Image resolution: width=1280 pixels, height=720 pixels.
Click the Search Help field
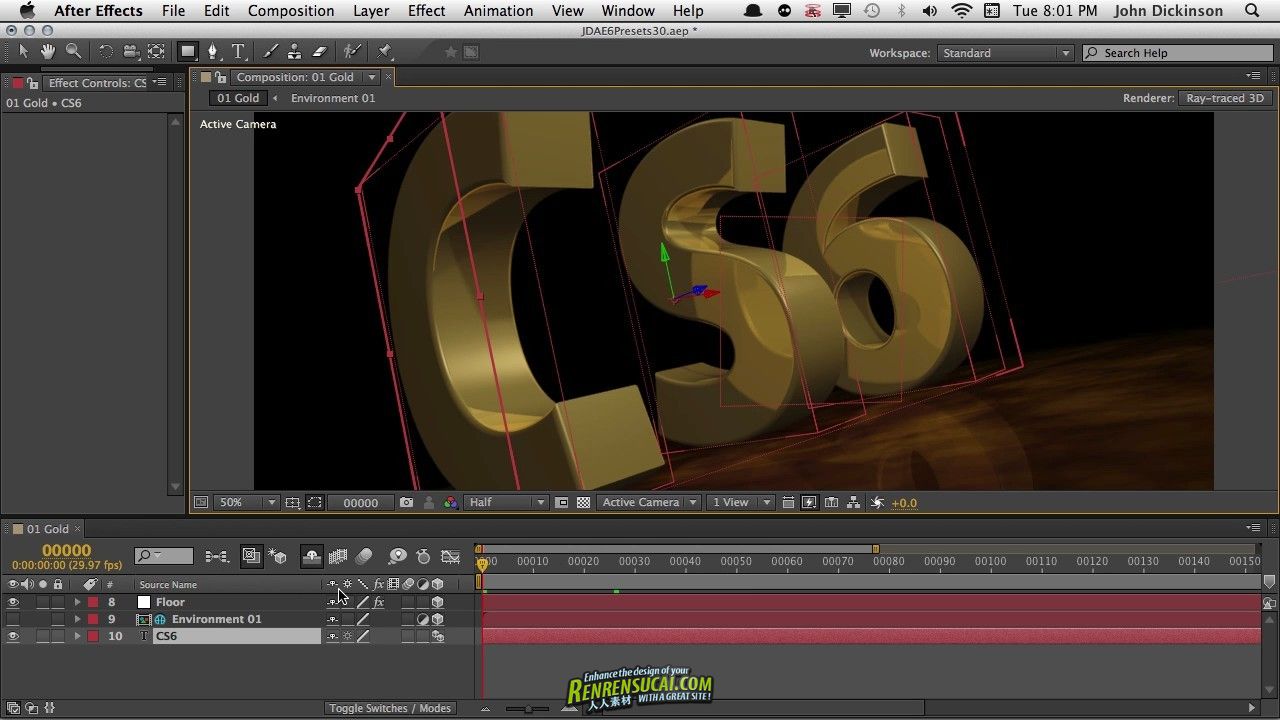point(1177,53)
